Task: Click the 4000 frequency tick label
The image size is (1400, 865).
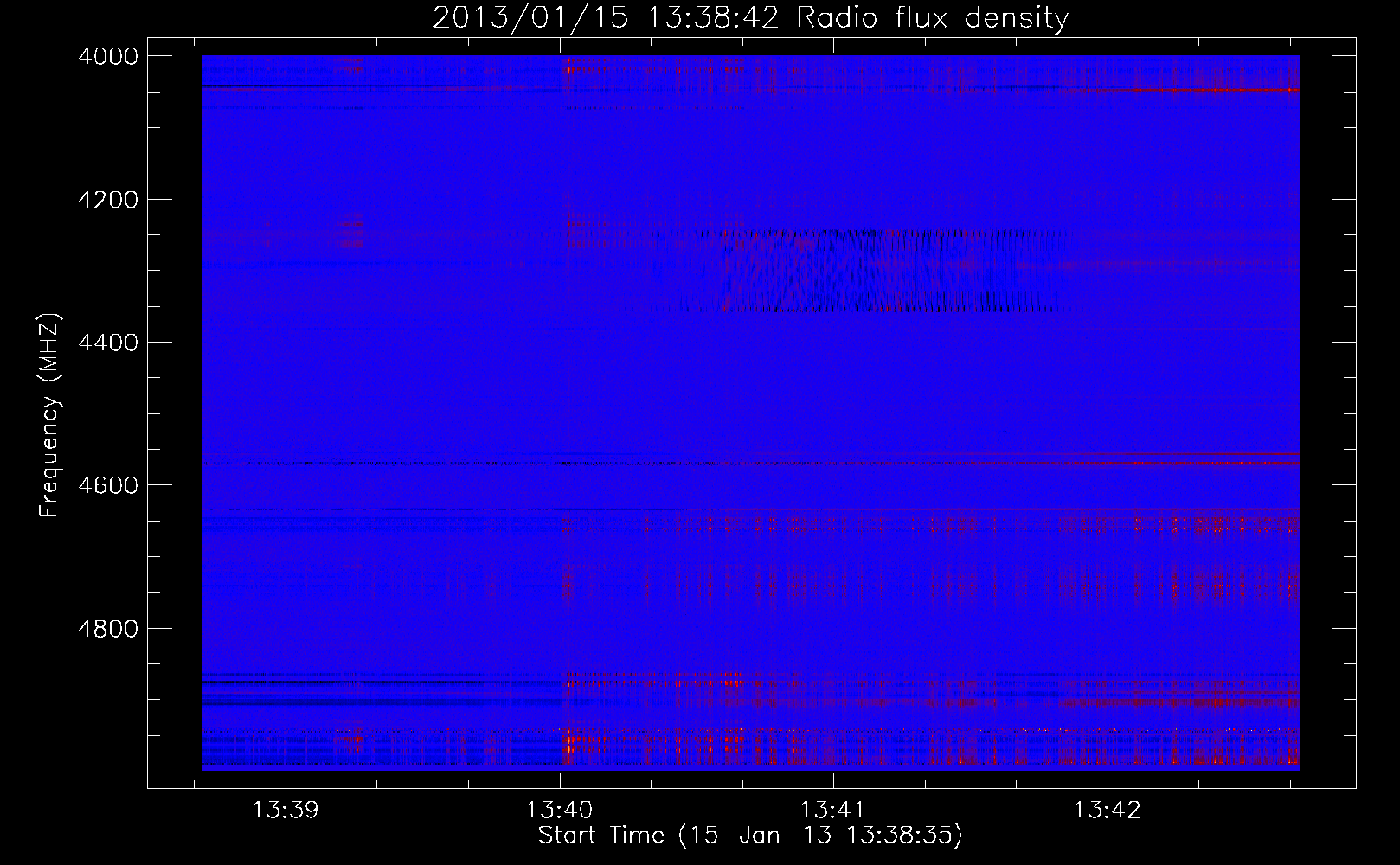Action: coord(108,56)
